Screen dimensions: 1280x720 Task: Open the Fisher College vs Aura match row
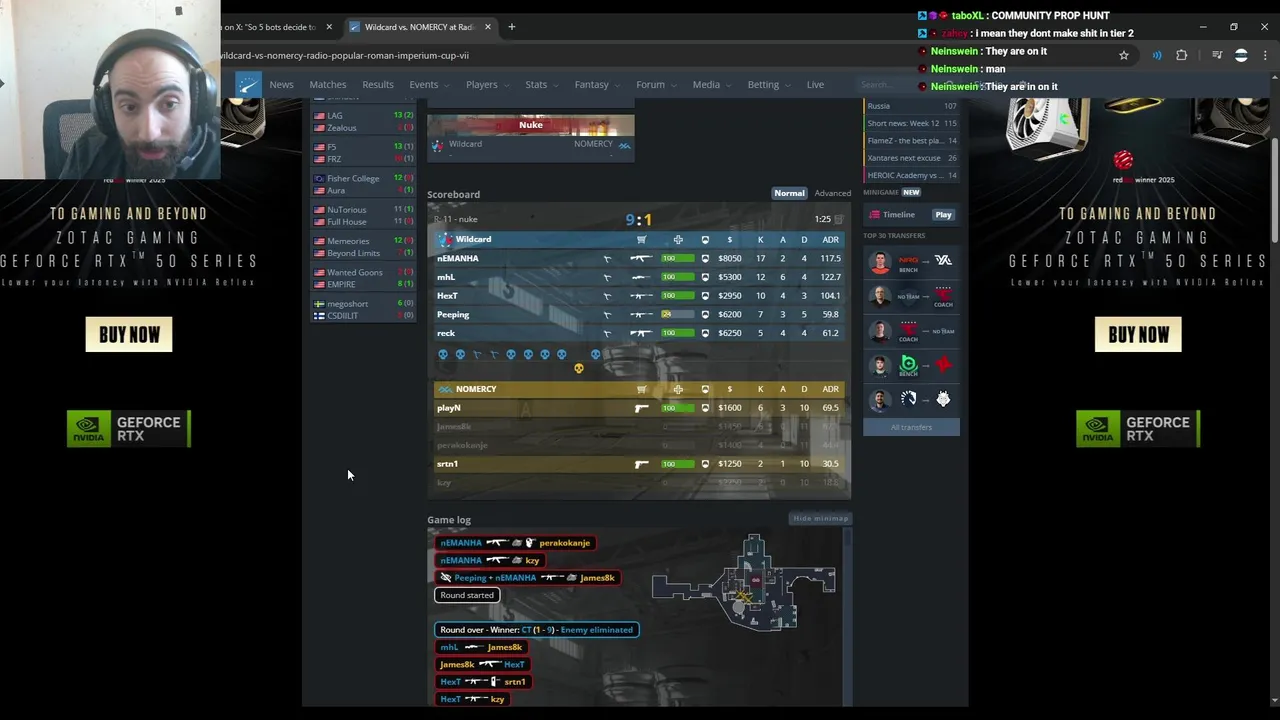coord(363,184)
